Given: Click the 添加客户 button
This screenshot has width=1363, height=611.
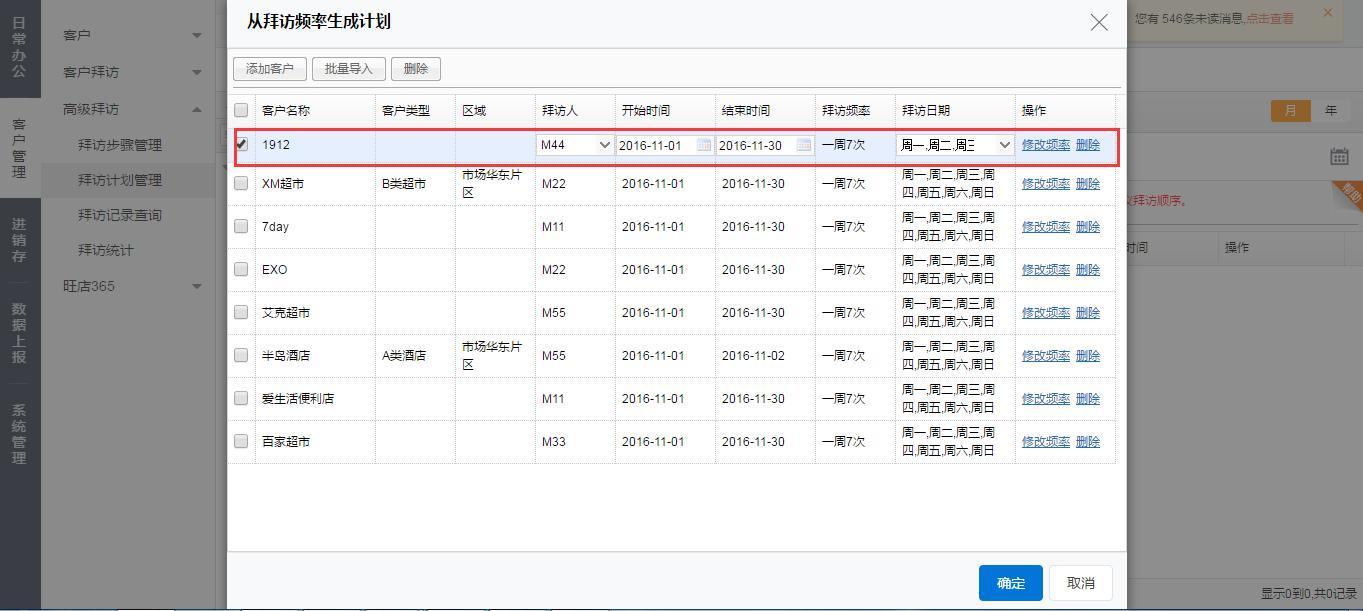Looking at the screenshot, I should tap(270, 69).
